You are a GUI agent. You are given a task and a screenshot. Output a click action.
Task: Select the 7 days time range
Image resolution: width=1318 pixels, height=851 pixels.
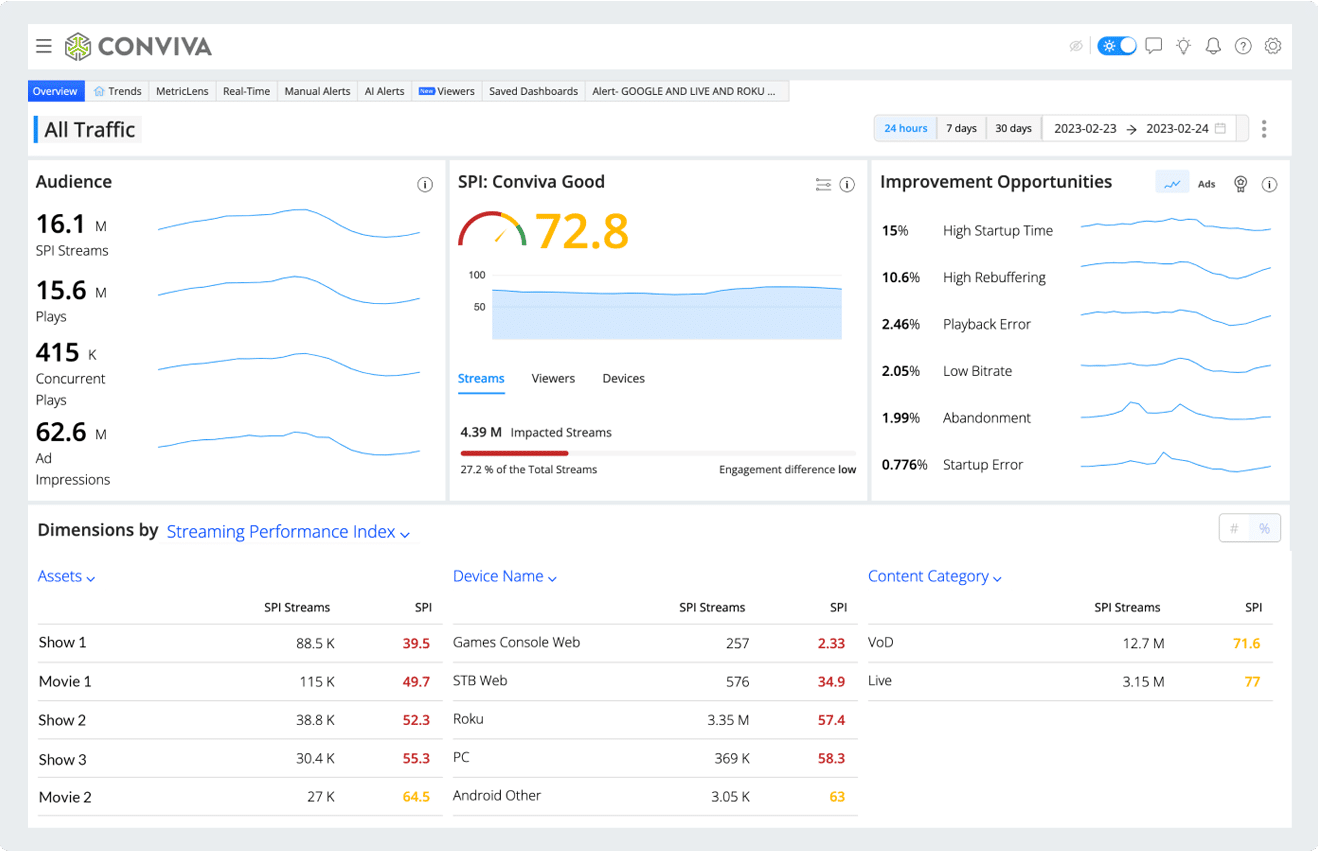tap(961, 129)
